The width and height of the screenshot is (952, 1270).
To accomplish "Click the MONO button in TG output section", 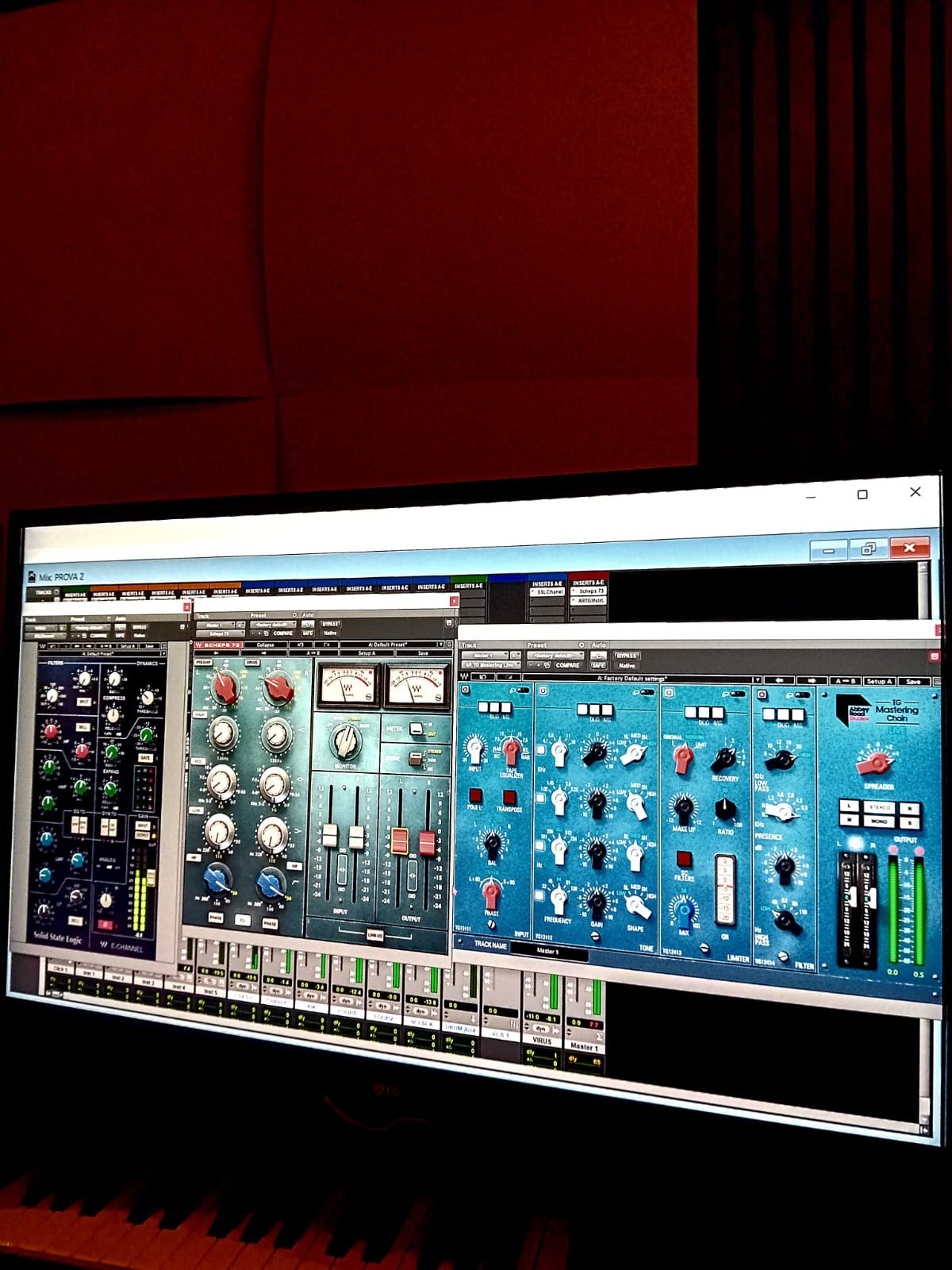I will 879,822.
